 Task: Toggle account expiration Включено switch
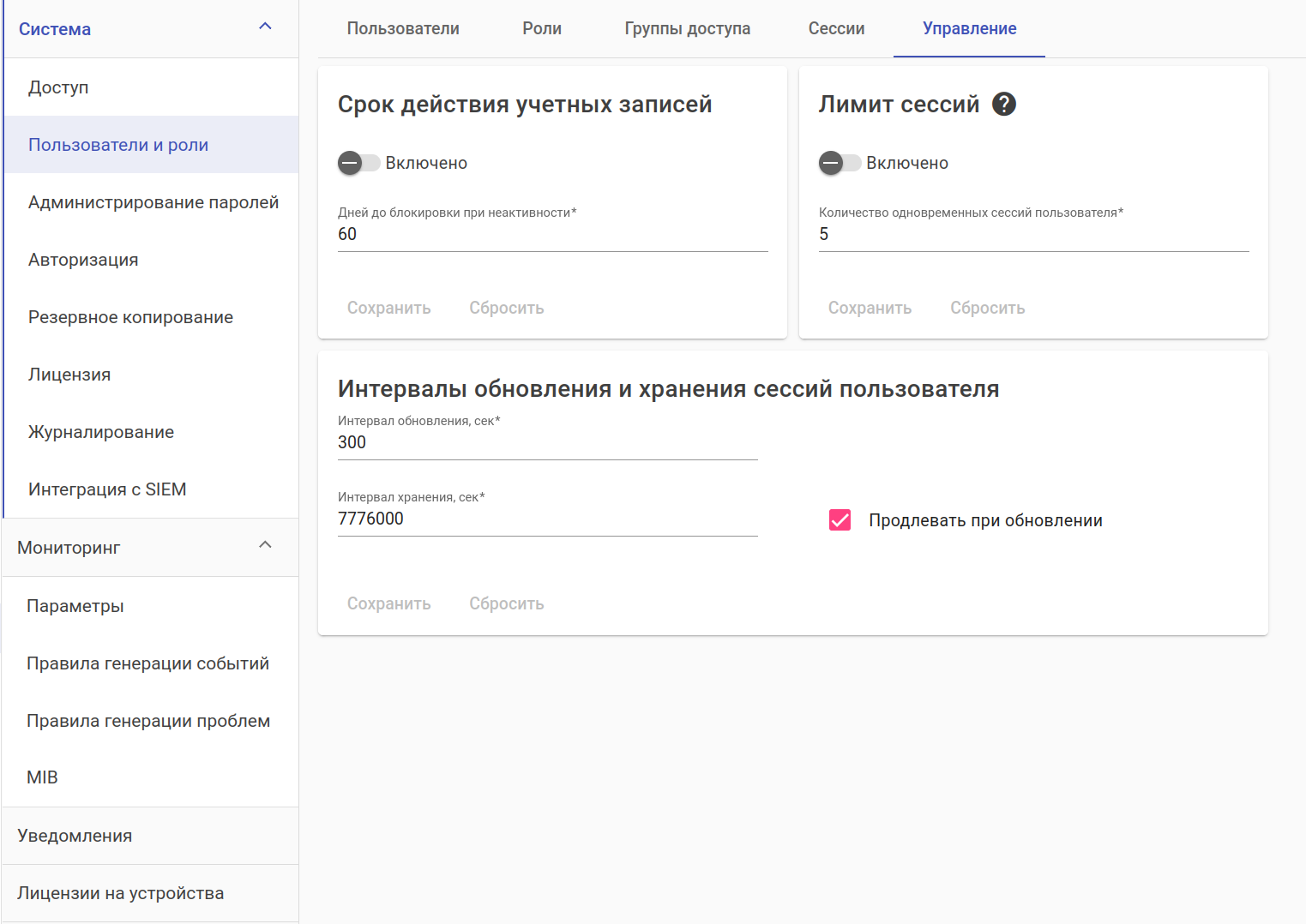(358, 163)
